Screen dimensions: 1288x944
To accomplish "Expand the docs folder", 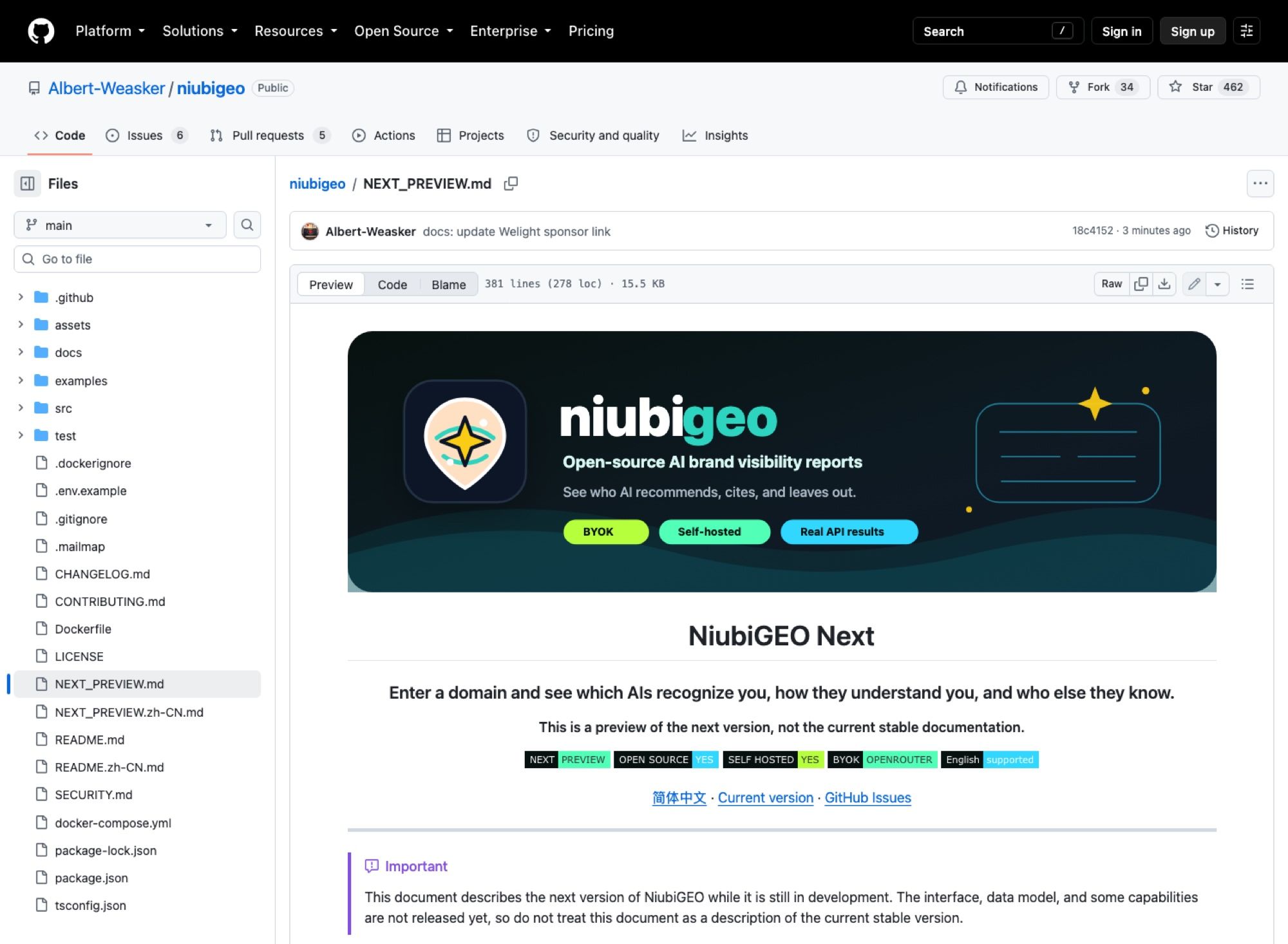I will [x=21, y=352].
